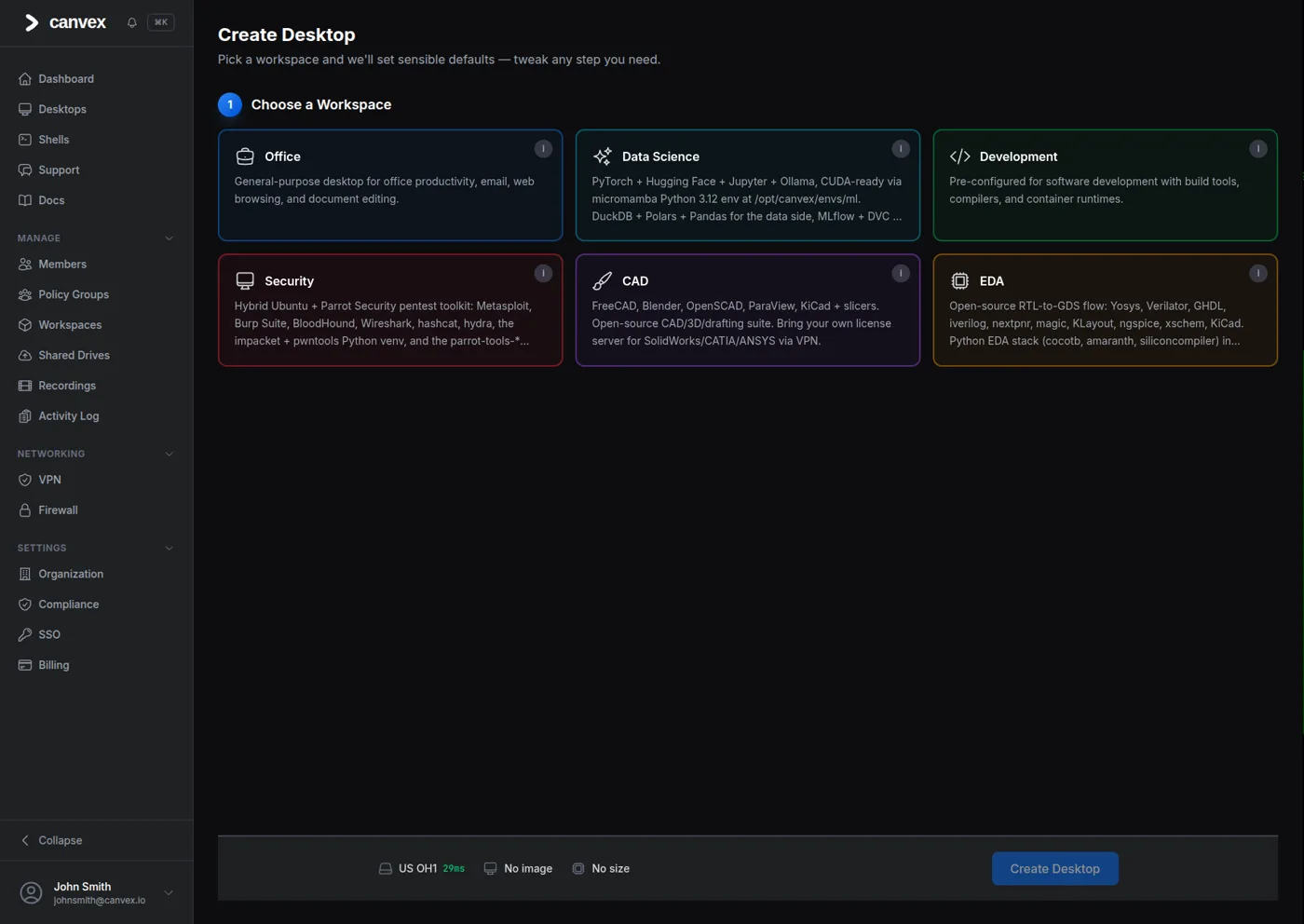Click the US OH1 region indicator
This screenshot has width=1304, height=924.
point(422,869)
